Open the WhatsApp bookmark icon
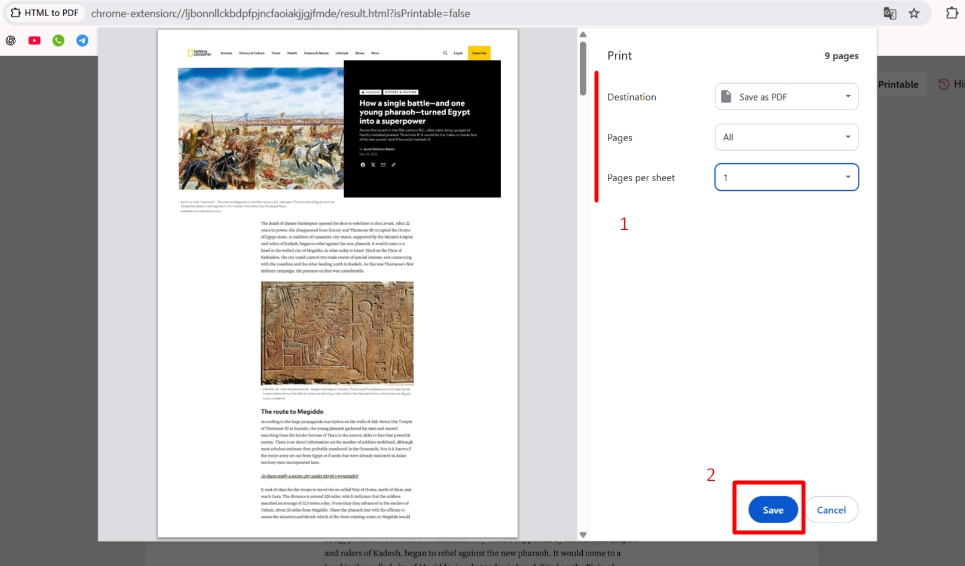965x566 pixels. pos(58,41)
